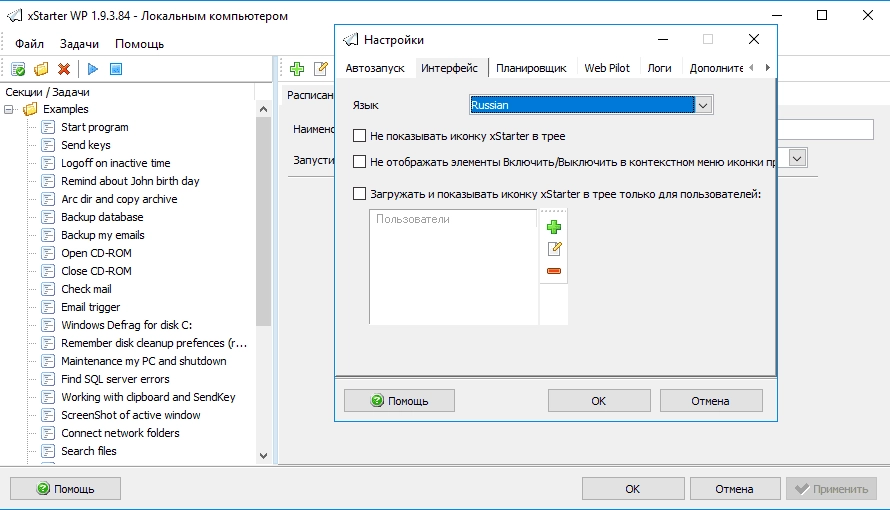Click the green plus icon above Расписание
Viewport: 890px width, 510px height.
[x=297, y=69]
